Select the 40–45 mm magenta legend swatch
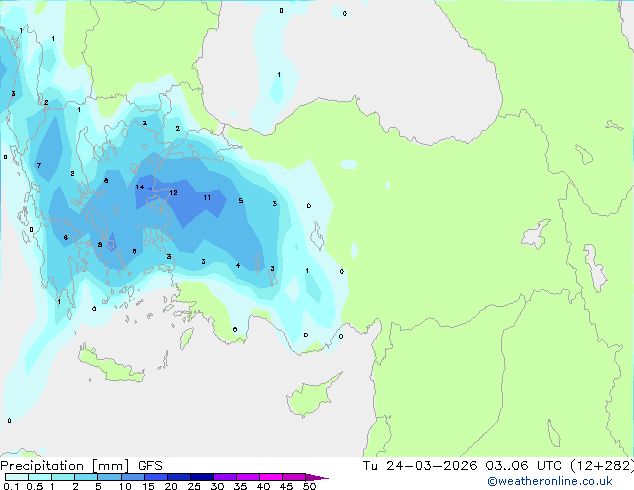The width and height of the screenshot is (634, 490). pos(271,477)
